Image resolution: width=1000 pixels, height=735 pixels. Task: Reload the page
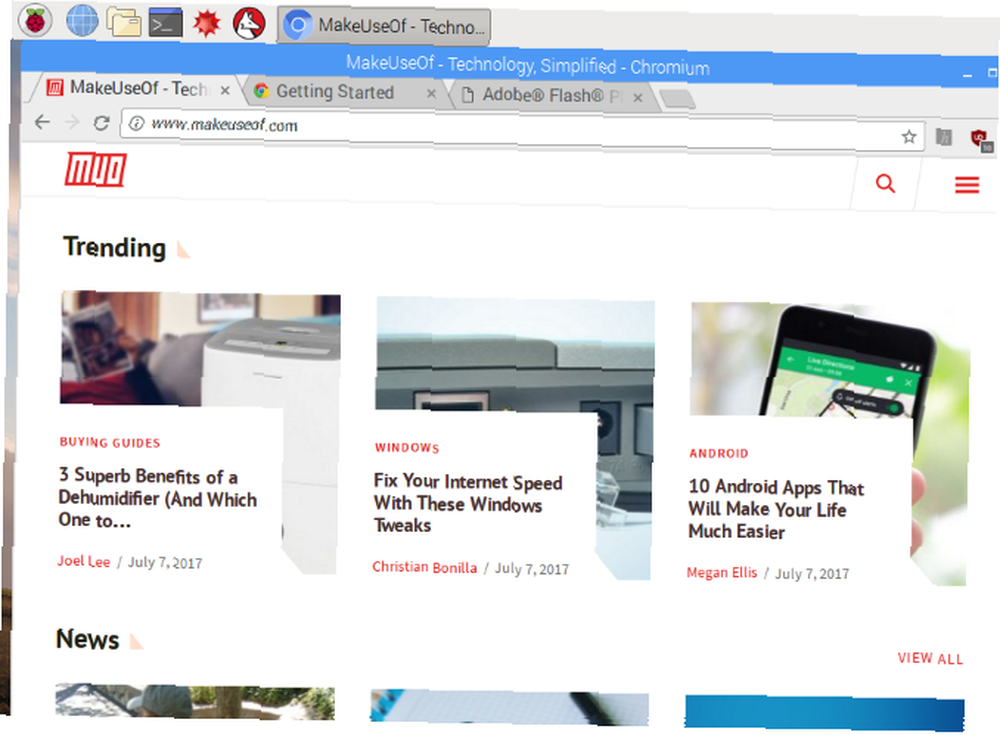101,122
